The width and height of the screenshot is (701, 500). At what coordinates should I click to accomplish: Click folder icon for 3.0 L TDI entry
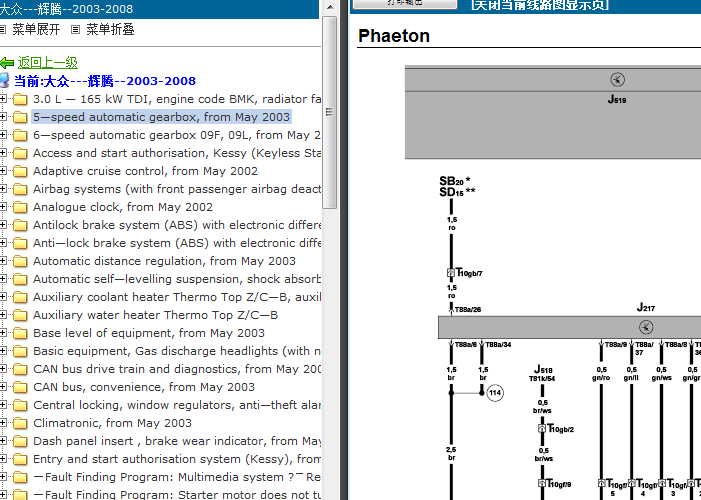[20, 99]
